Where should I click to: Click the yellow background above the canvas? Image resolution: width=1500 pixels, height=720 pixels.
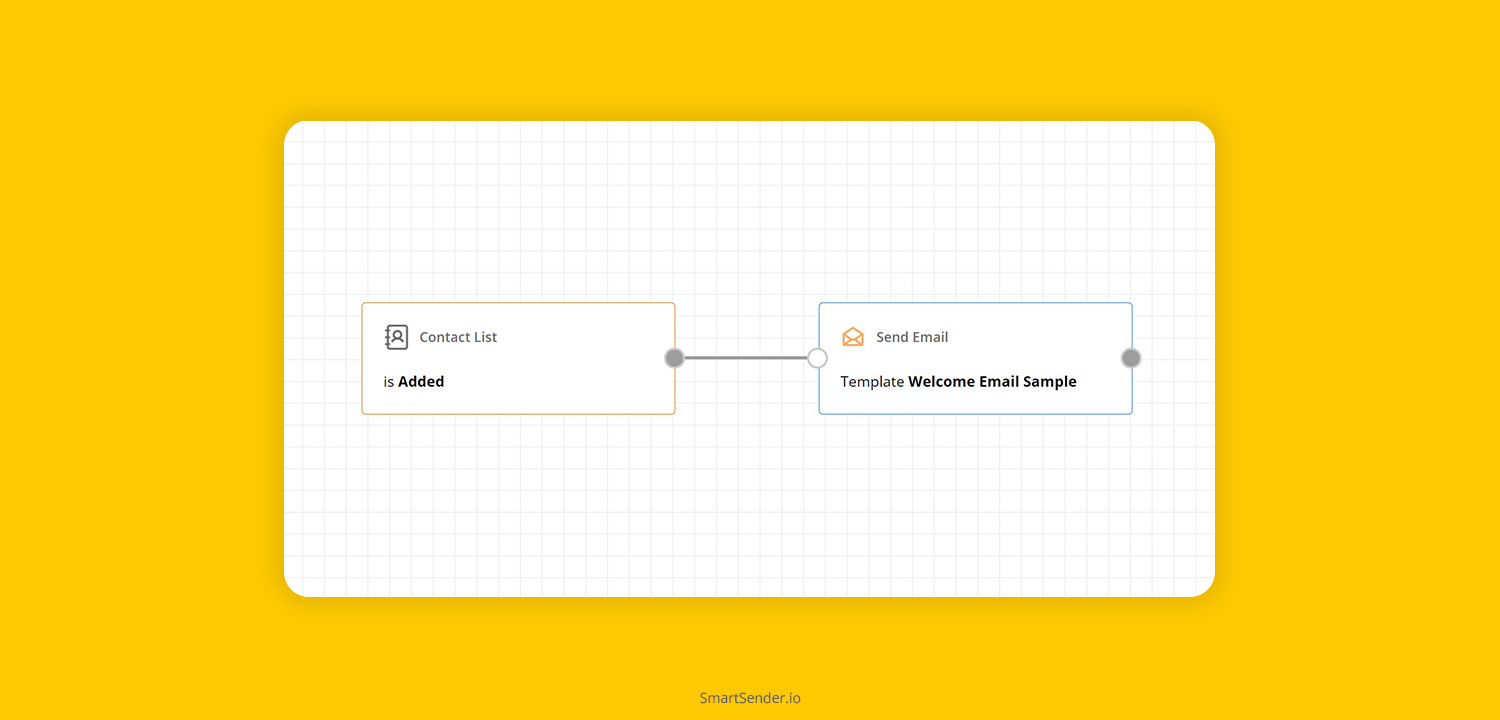click(750, 60)
